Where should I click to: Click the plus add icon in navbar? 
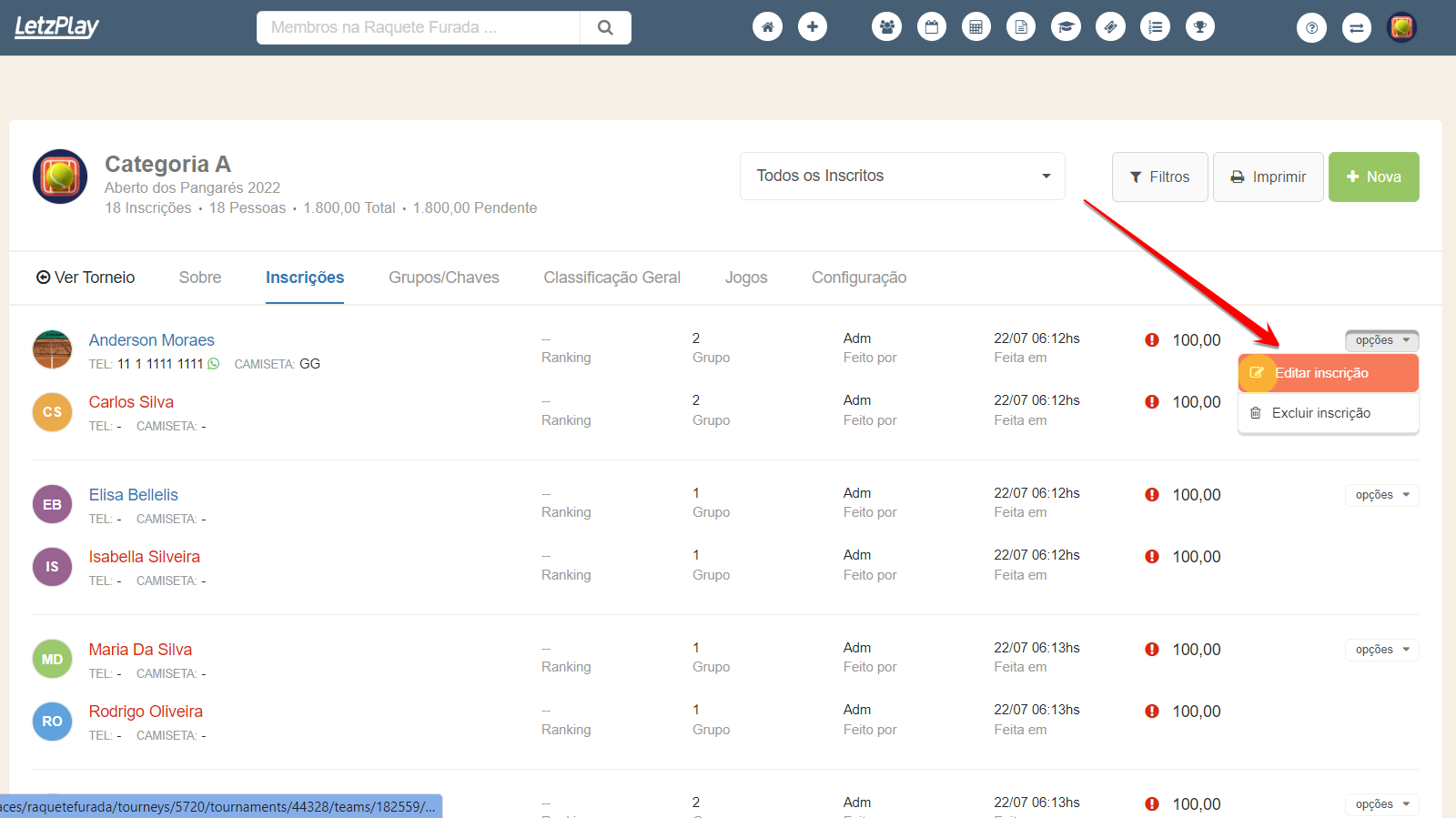pyautogui.click(x=812, y=27)
